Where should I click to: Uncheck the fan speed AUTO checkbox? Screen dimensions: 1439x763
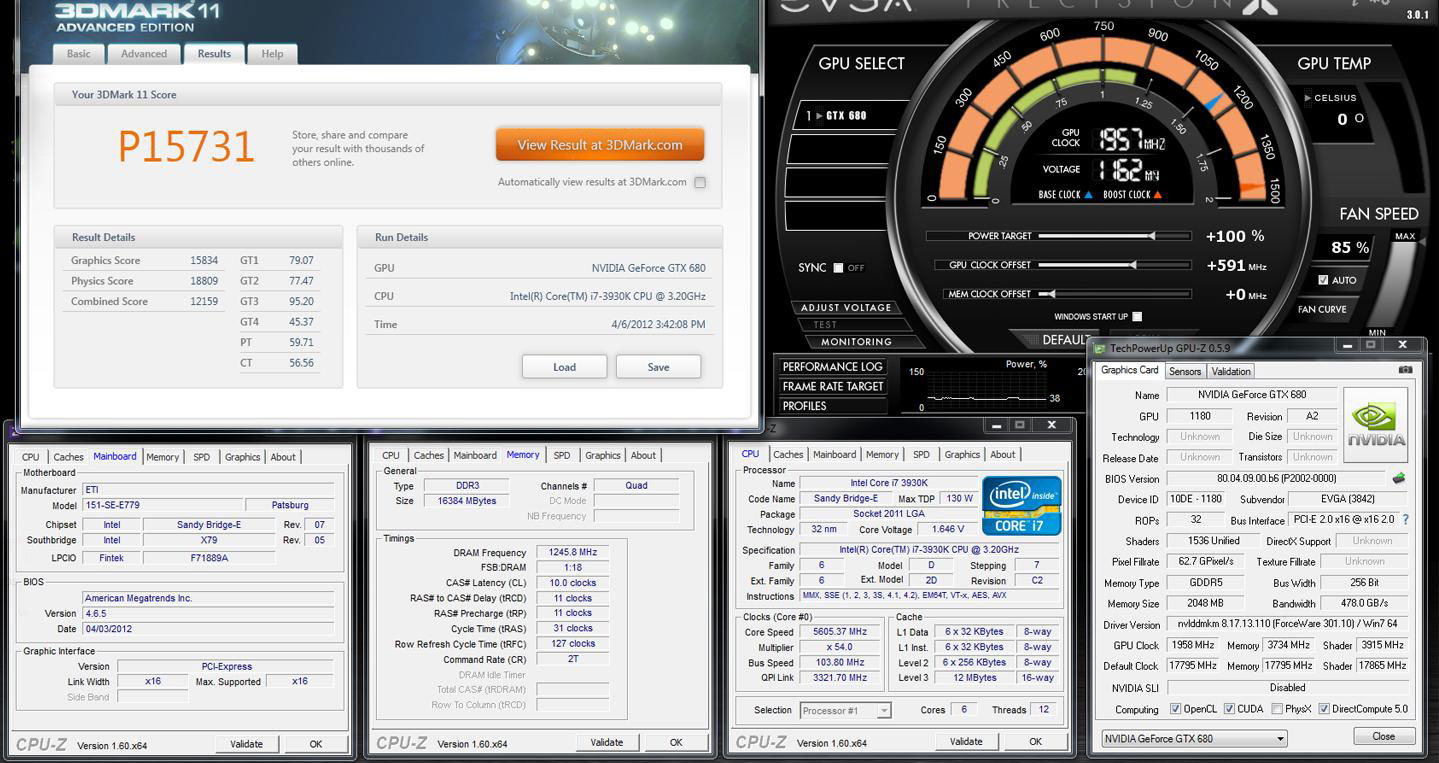click(1323, 280)
